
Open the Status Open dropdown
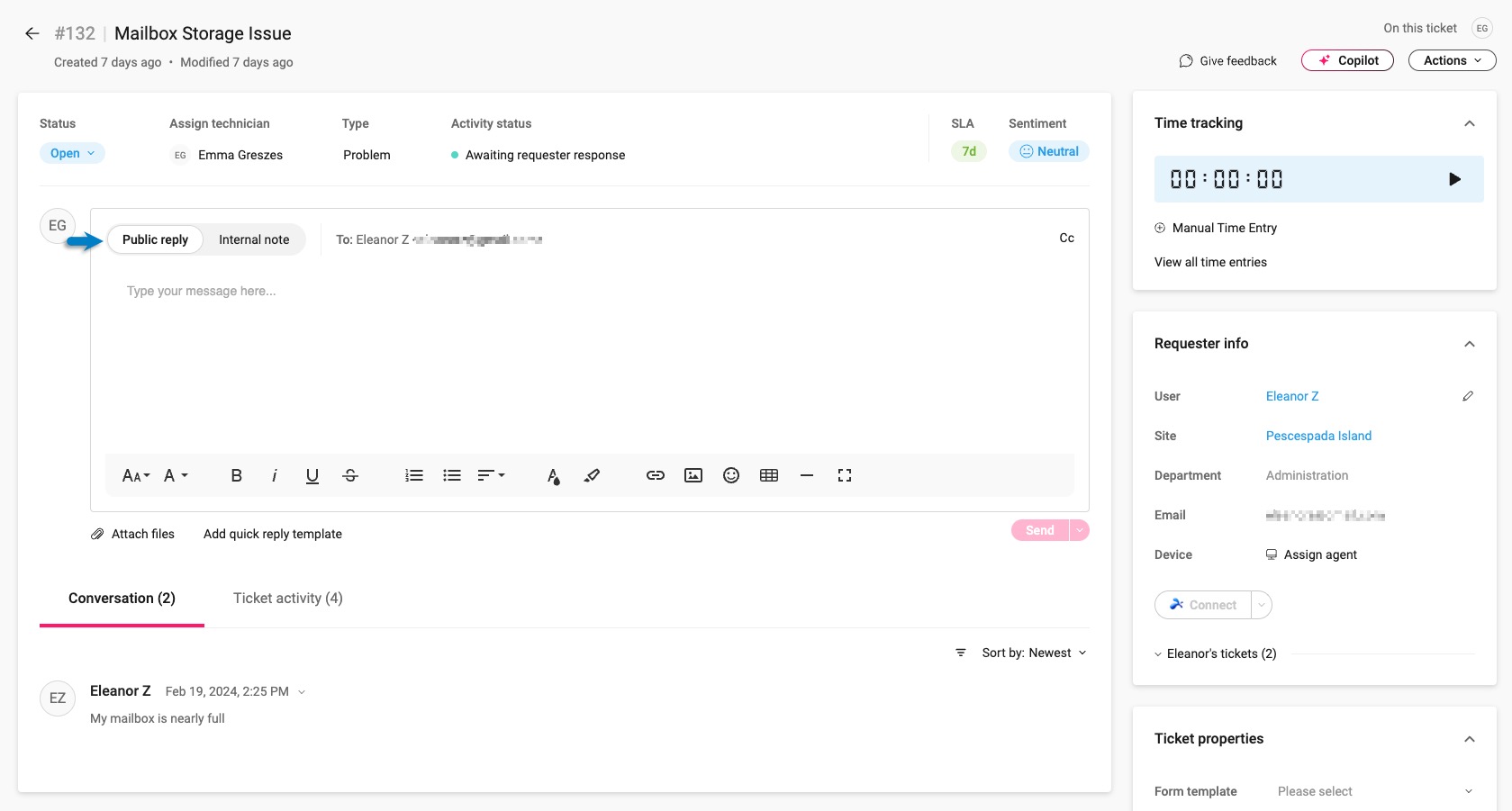(x=72, y=153)
